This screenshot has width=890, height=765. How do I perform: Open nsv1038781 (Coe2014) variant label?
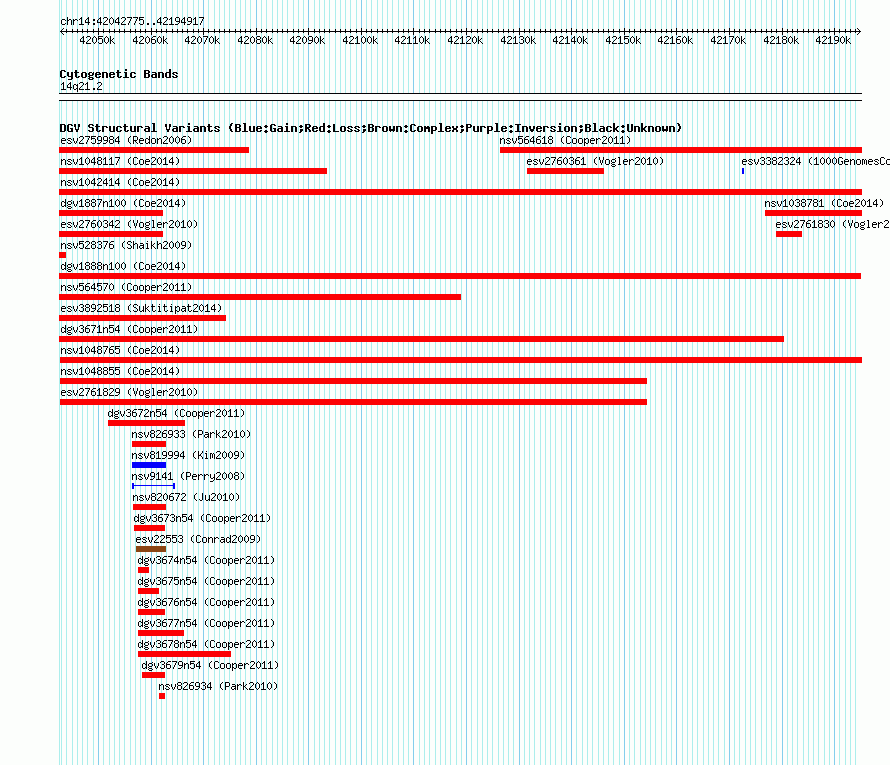pos(824,203)
